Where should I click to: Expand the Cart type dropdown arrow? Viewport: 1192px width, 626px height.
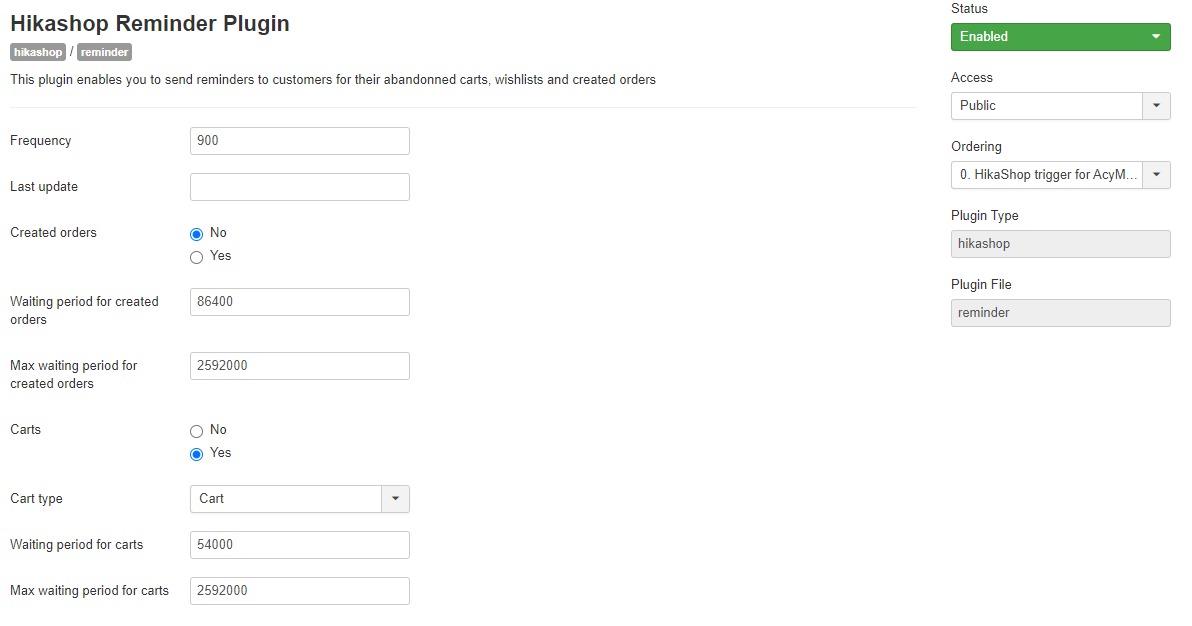pos(395,499)
